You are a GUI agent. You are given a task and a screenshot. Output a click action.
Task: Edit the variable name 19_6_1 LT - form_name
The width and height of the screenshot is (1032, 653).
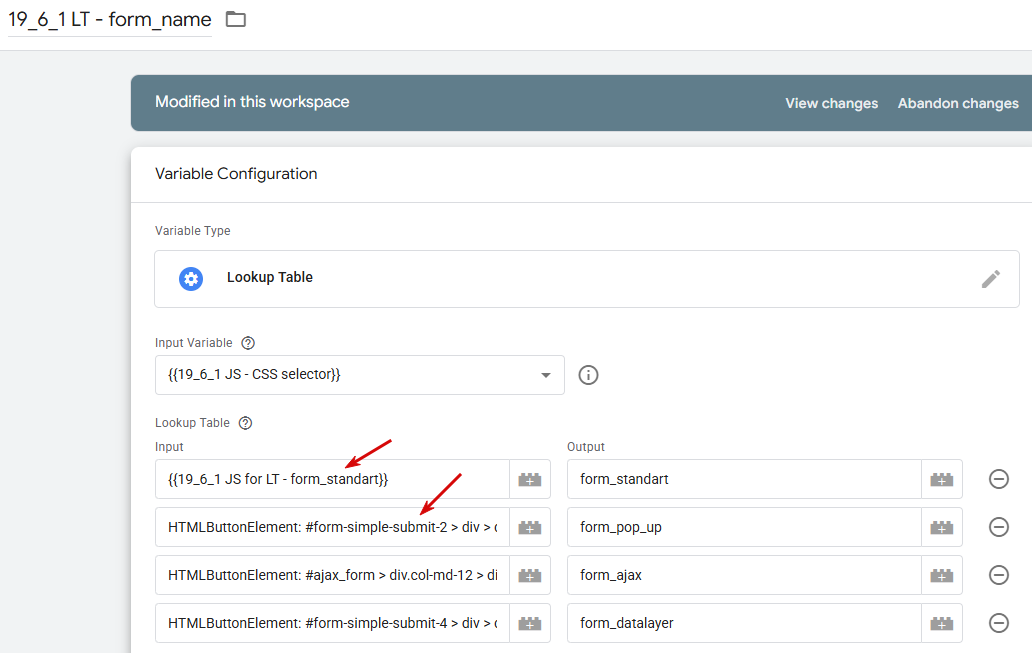(110, 20)
